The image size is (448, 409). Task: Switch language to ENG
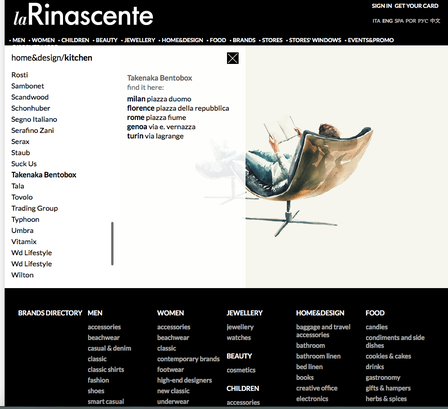point(387,21)
